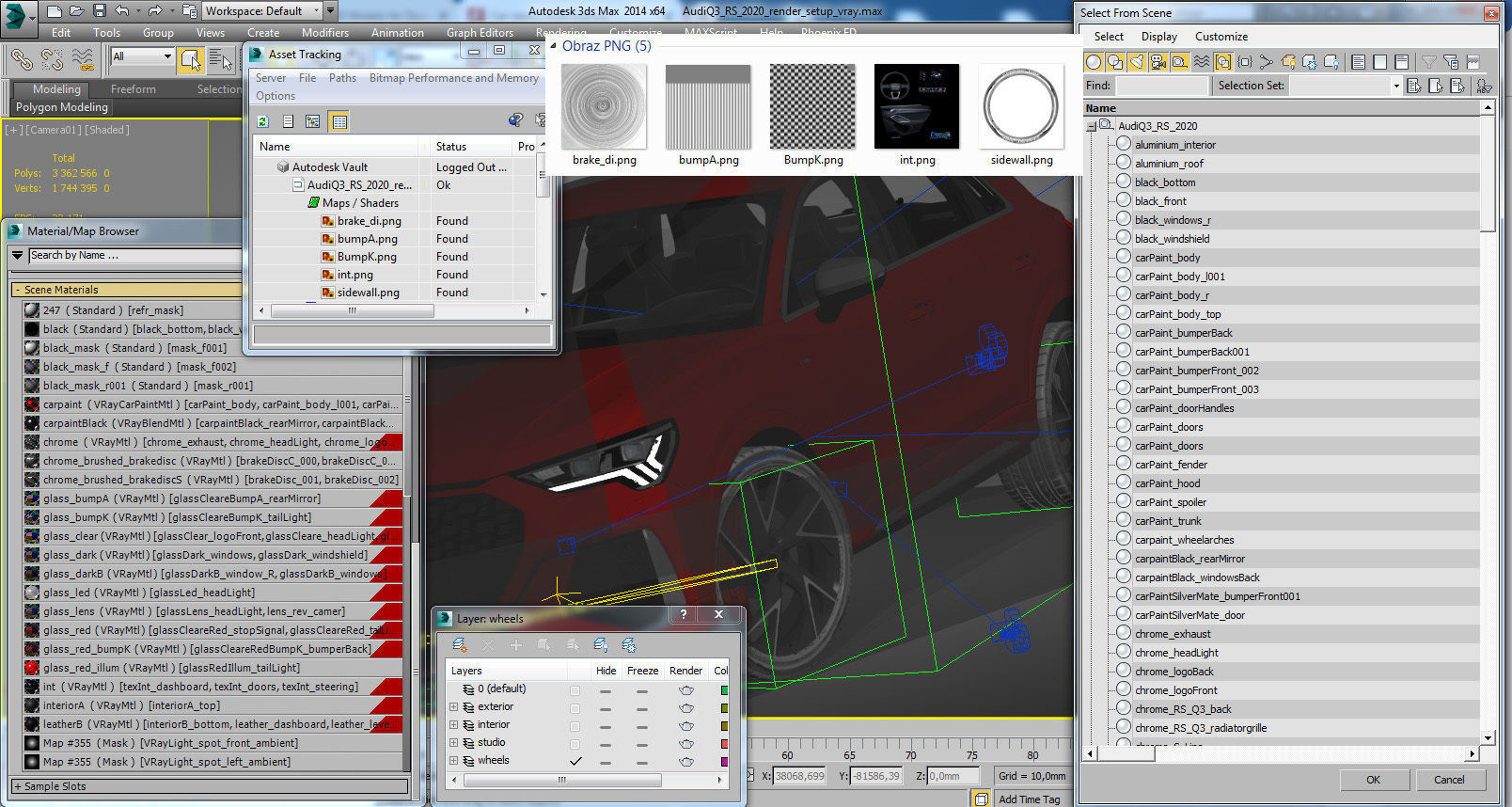Image resolution: width=1512 pixels, height=807 pixels.
Task: Click the New Scene icon in quick access toolbar
Action: click(54, 11)
